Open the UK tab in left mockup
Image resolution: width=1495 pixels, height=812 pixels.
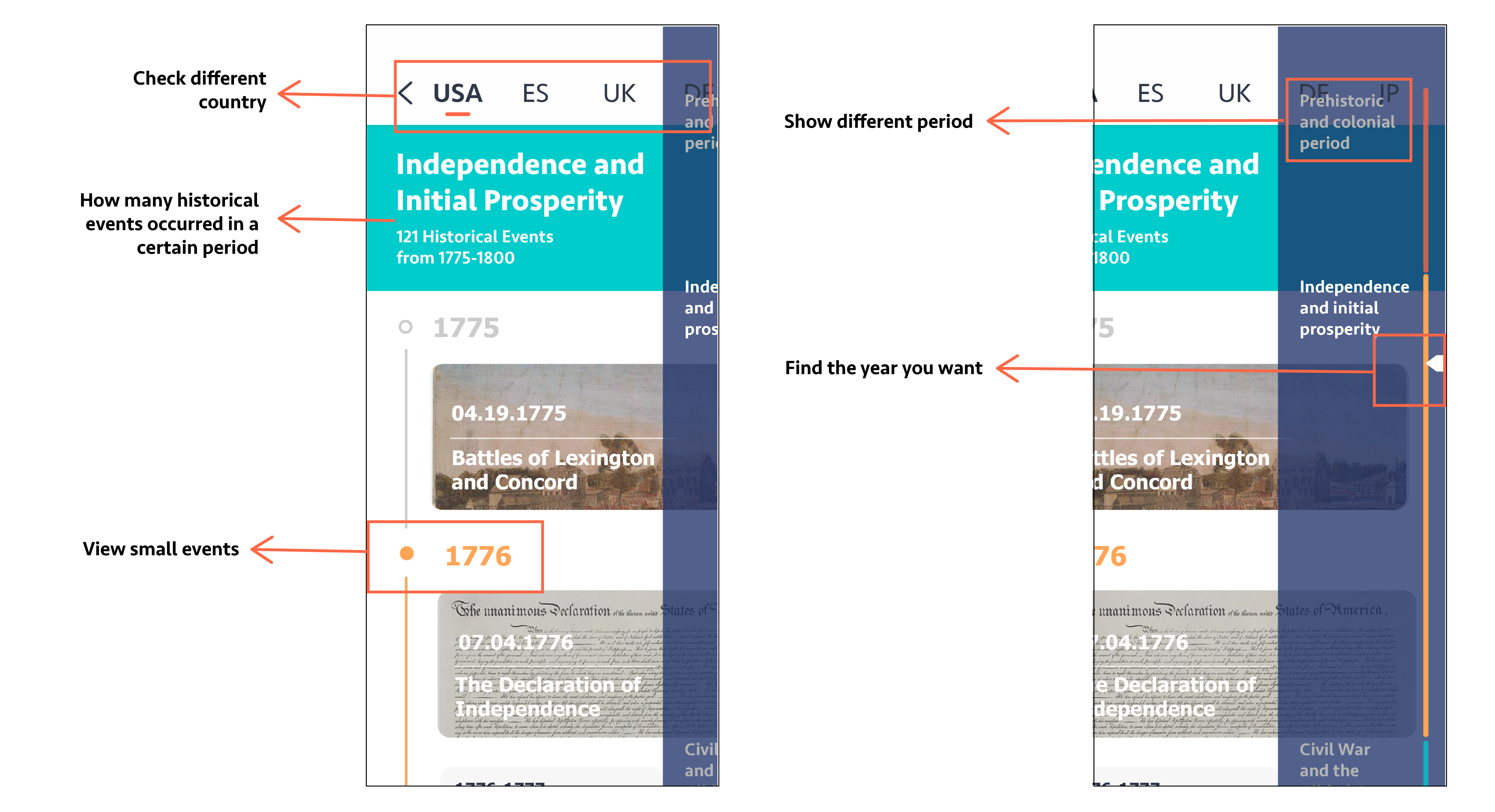coord(619,93)
